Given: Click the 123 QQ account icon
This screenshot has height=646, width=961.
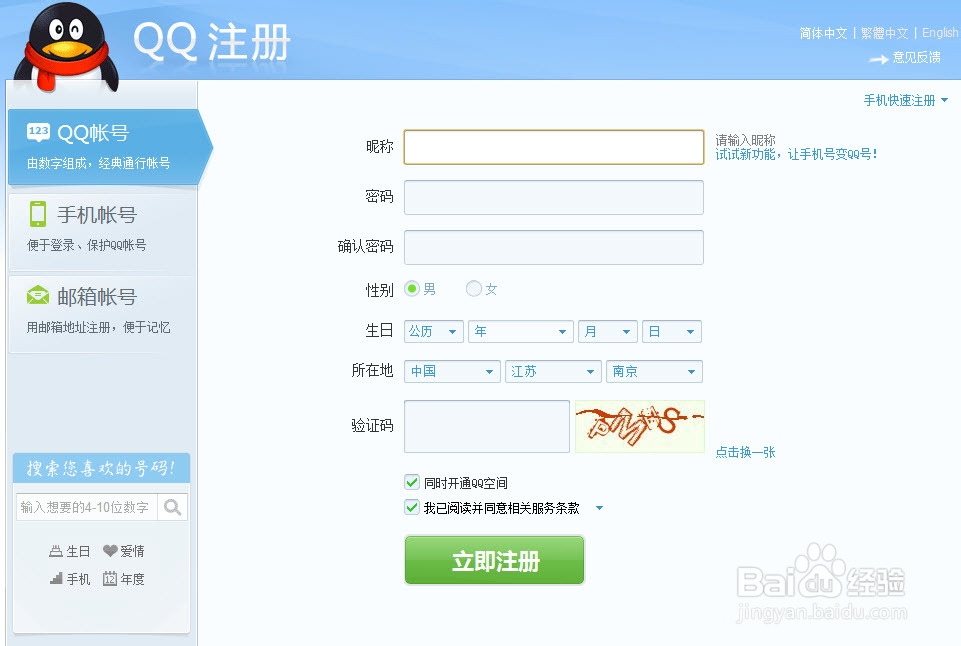Looking at the screenshot, I should (x=38, y=132).
